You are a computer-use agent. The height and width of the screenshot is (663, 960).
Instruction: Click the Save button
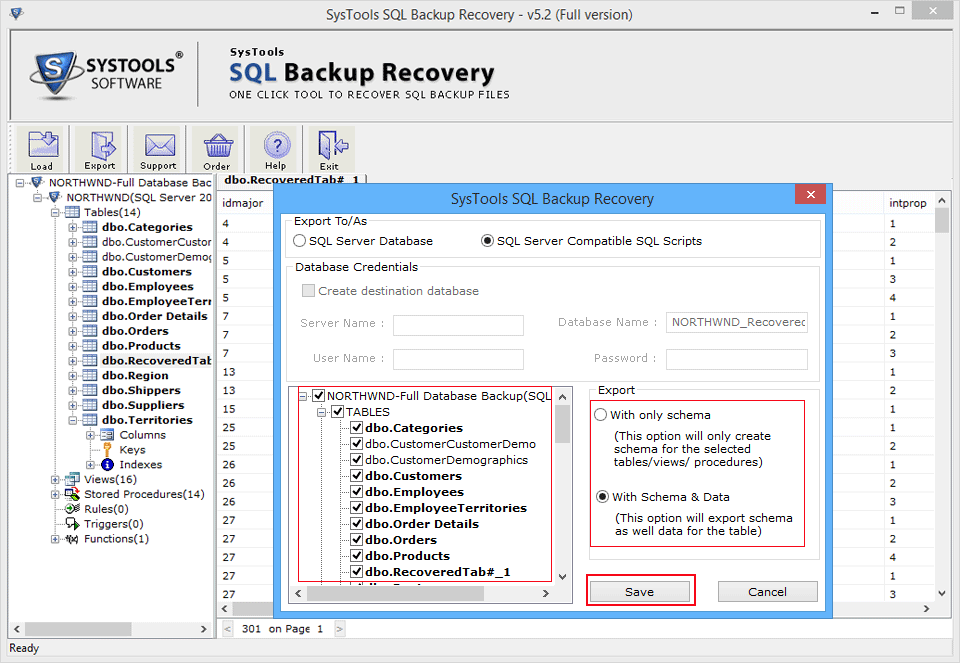point(639,592)
